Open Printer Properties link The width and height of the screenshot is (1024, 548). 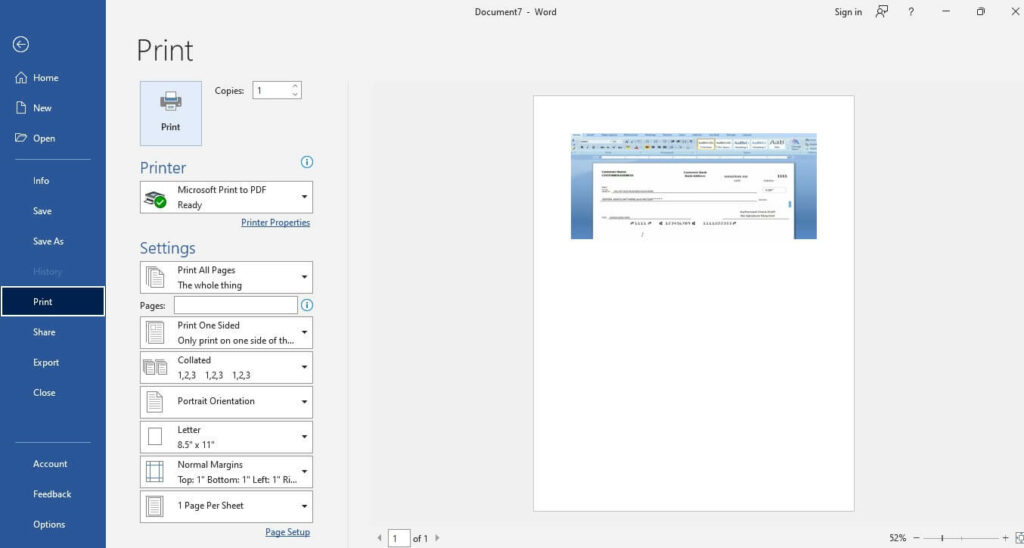tap(276, 223)
